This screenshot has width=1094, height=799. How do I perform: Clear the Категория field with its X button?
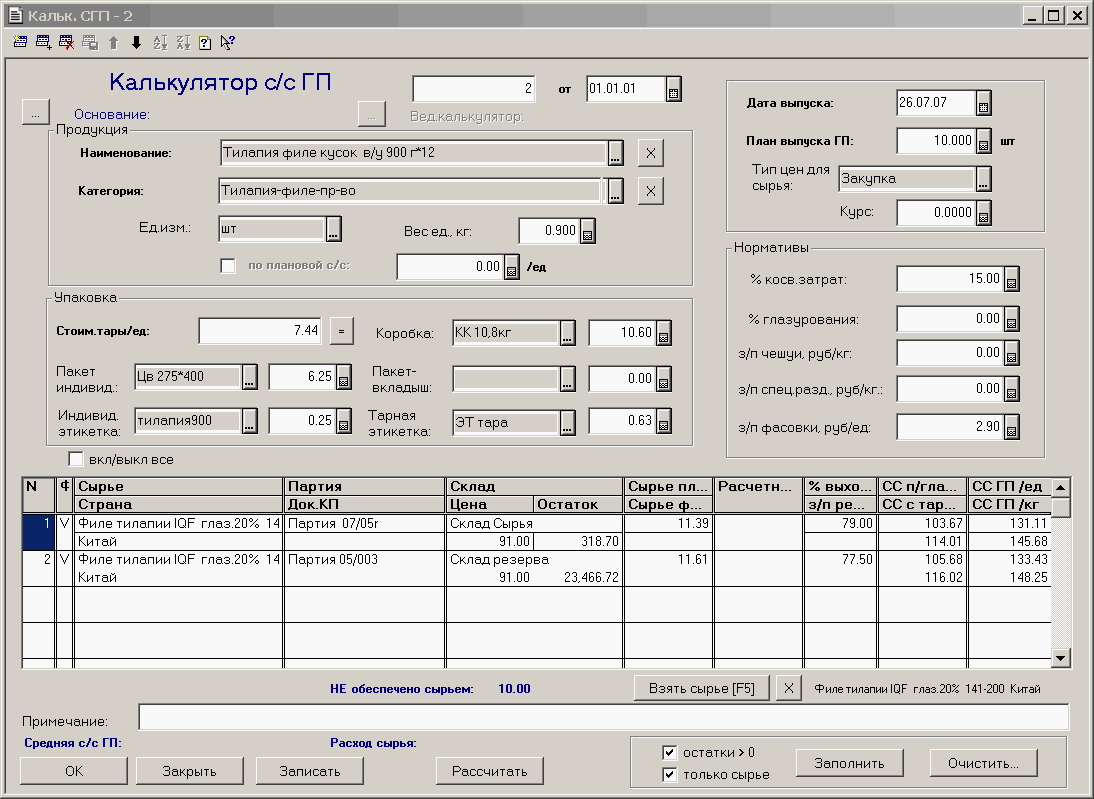(650, 191)
